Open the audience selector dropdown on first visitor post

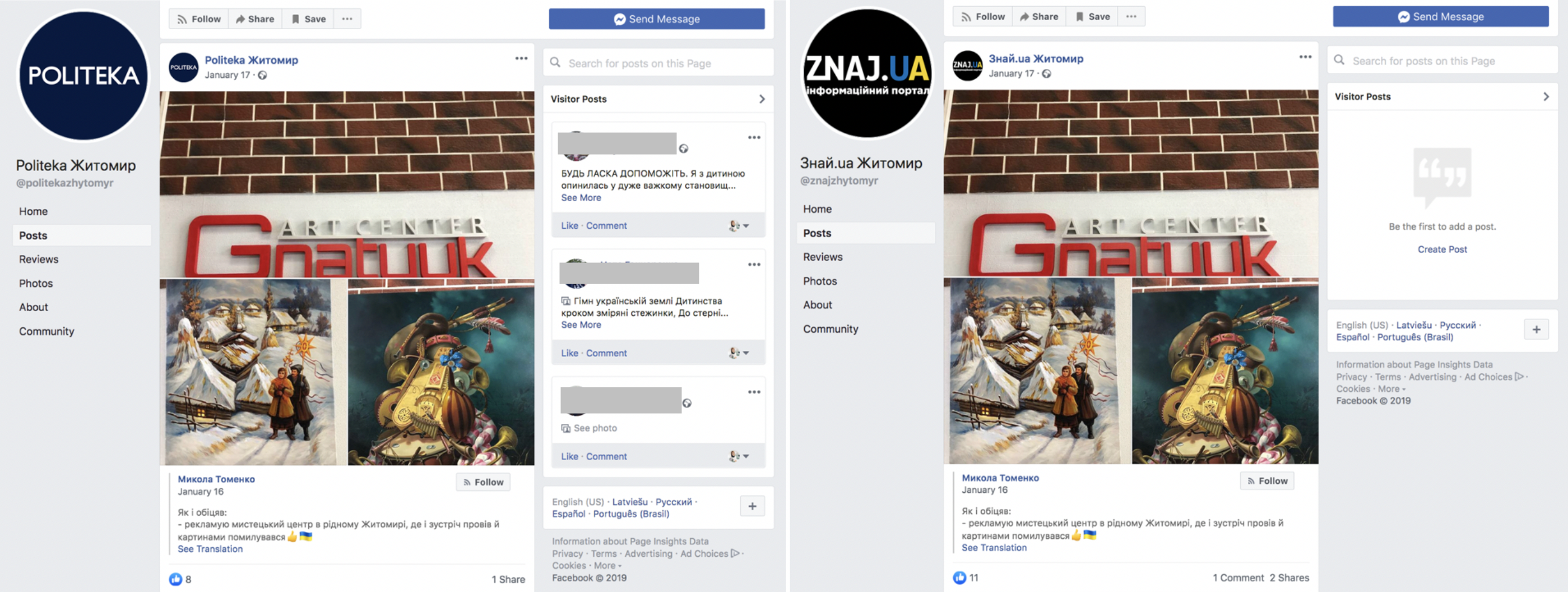739,226
